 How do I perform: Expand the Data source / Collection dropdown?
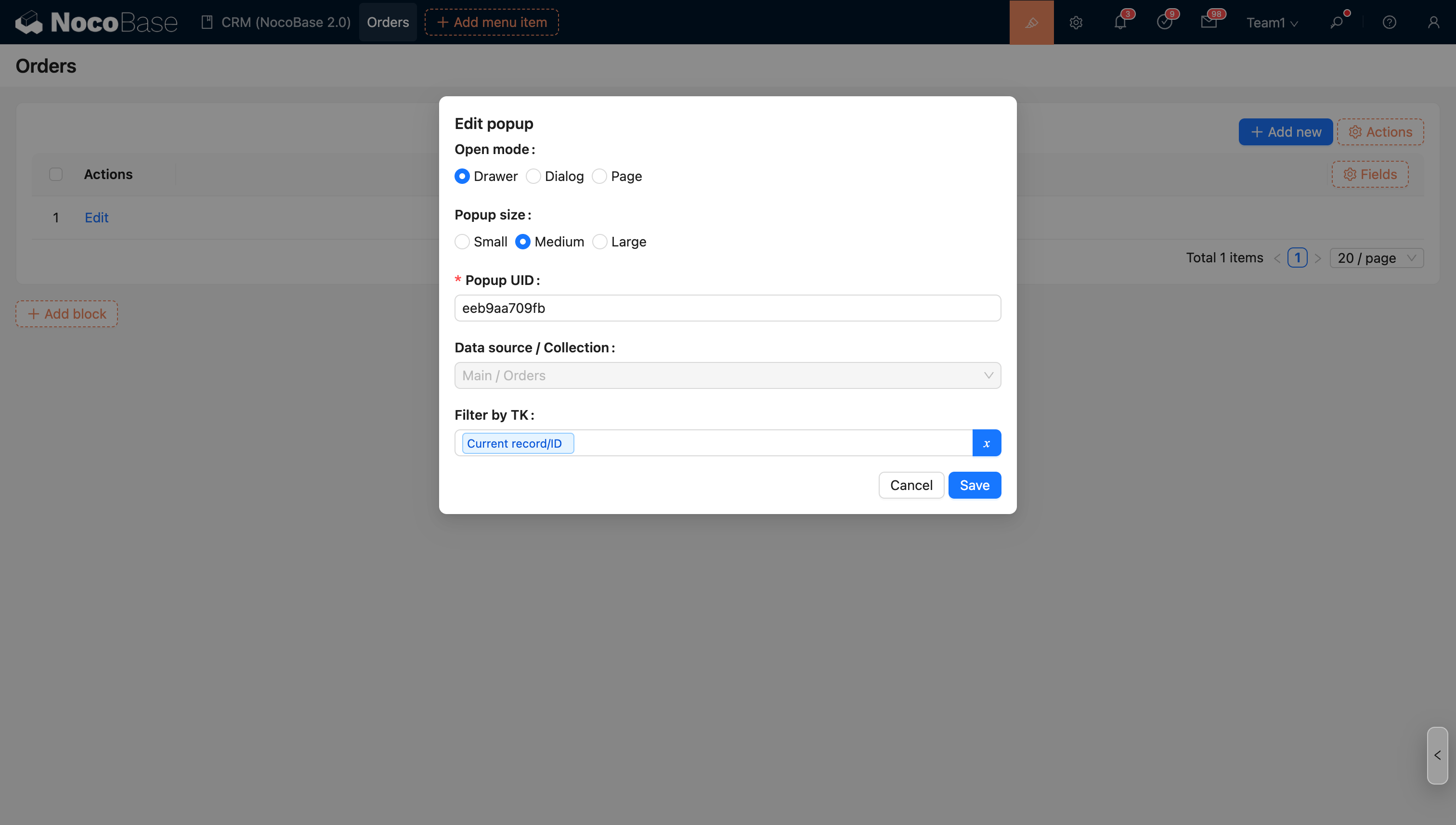727,375
